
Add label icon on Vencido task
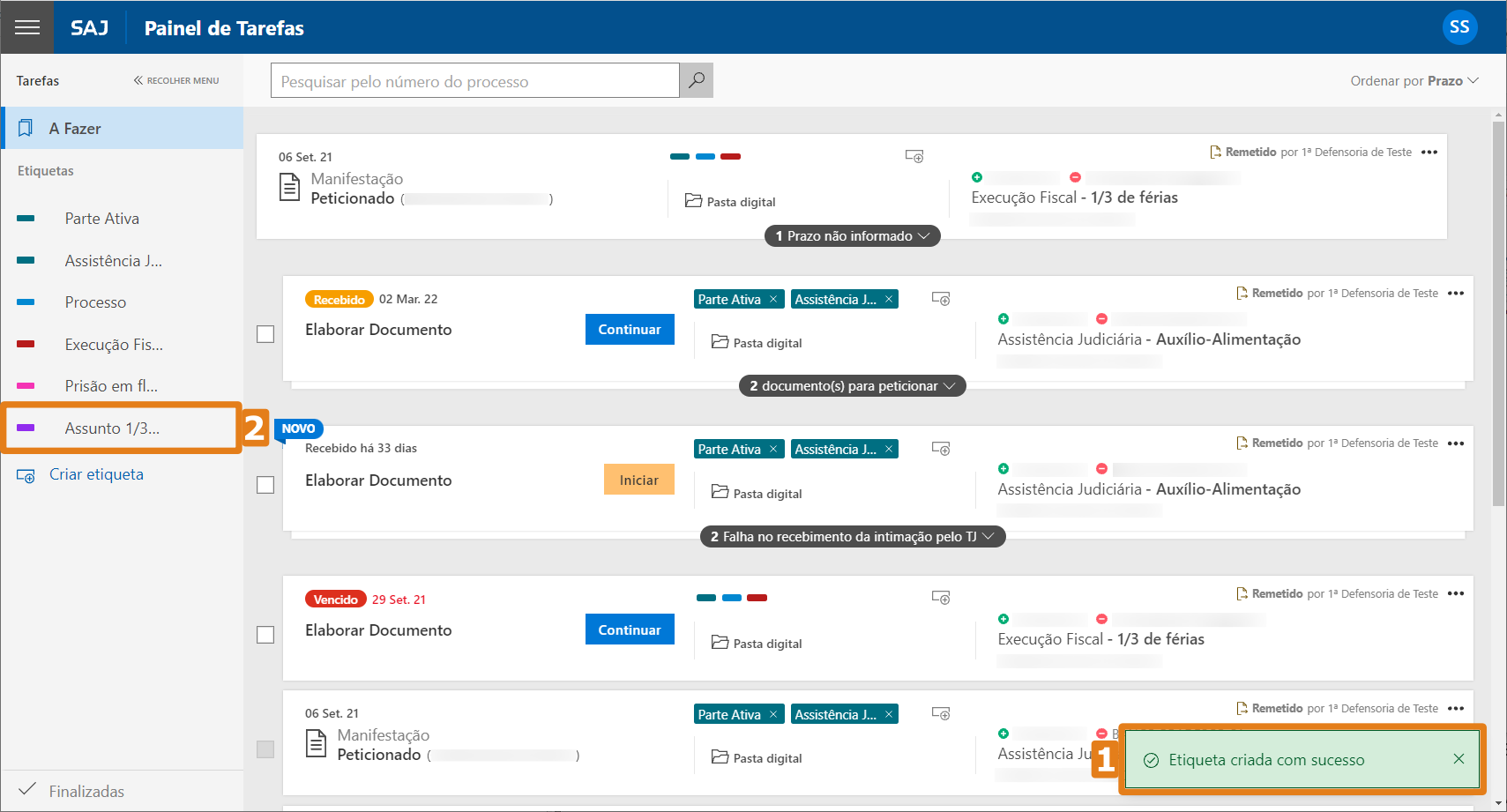tap(941, 598)
